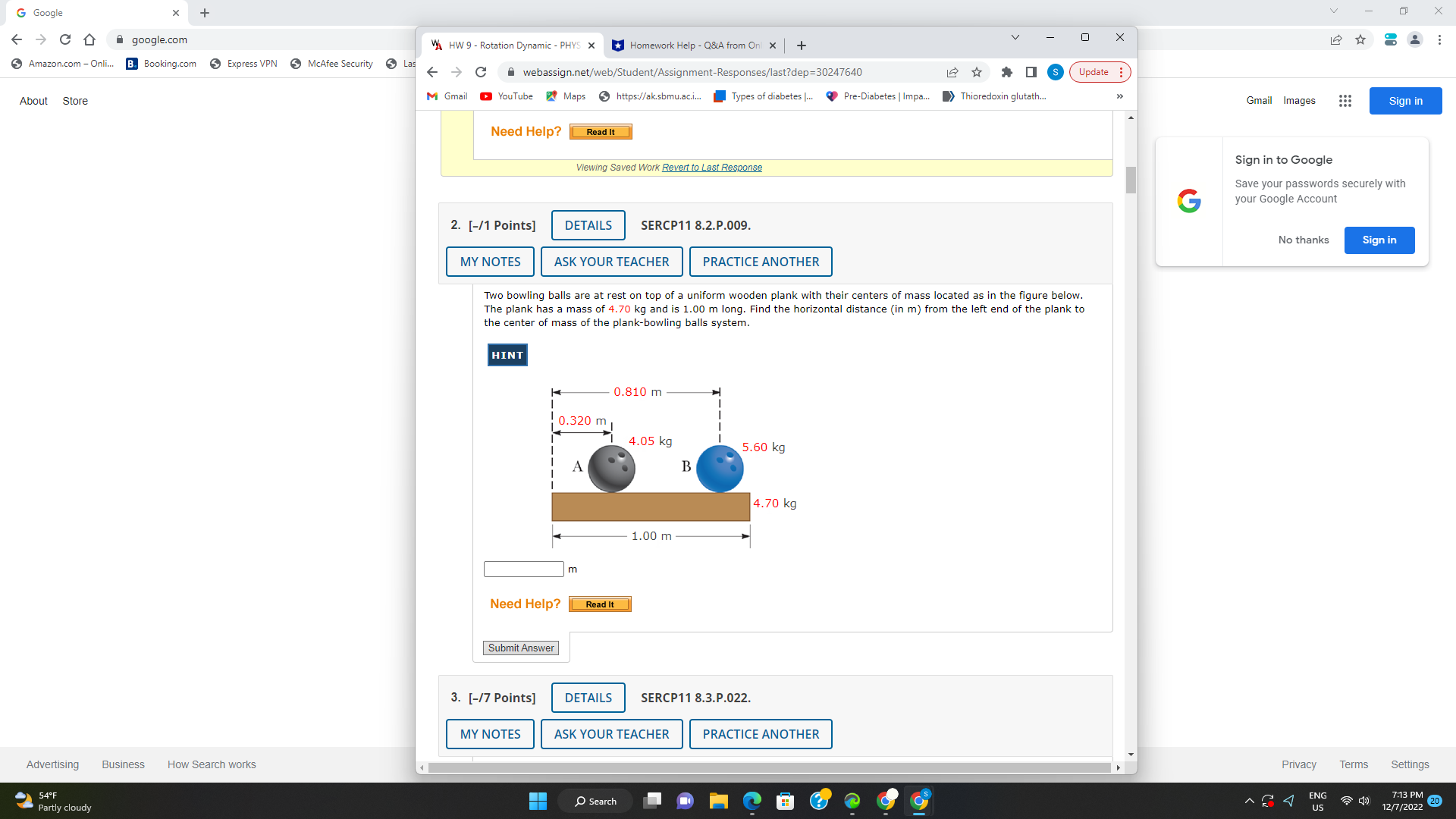Screen dimensions: 1456x819
Task: Click the answer input field for question 2
Action: (523, 569)
